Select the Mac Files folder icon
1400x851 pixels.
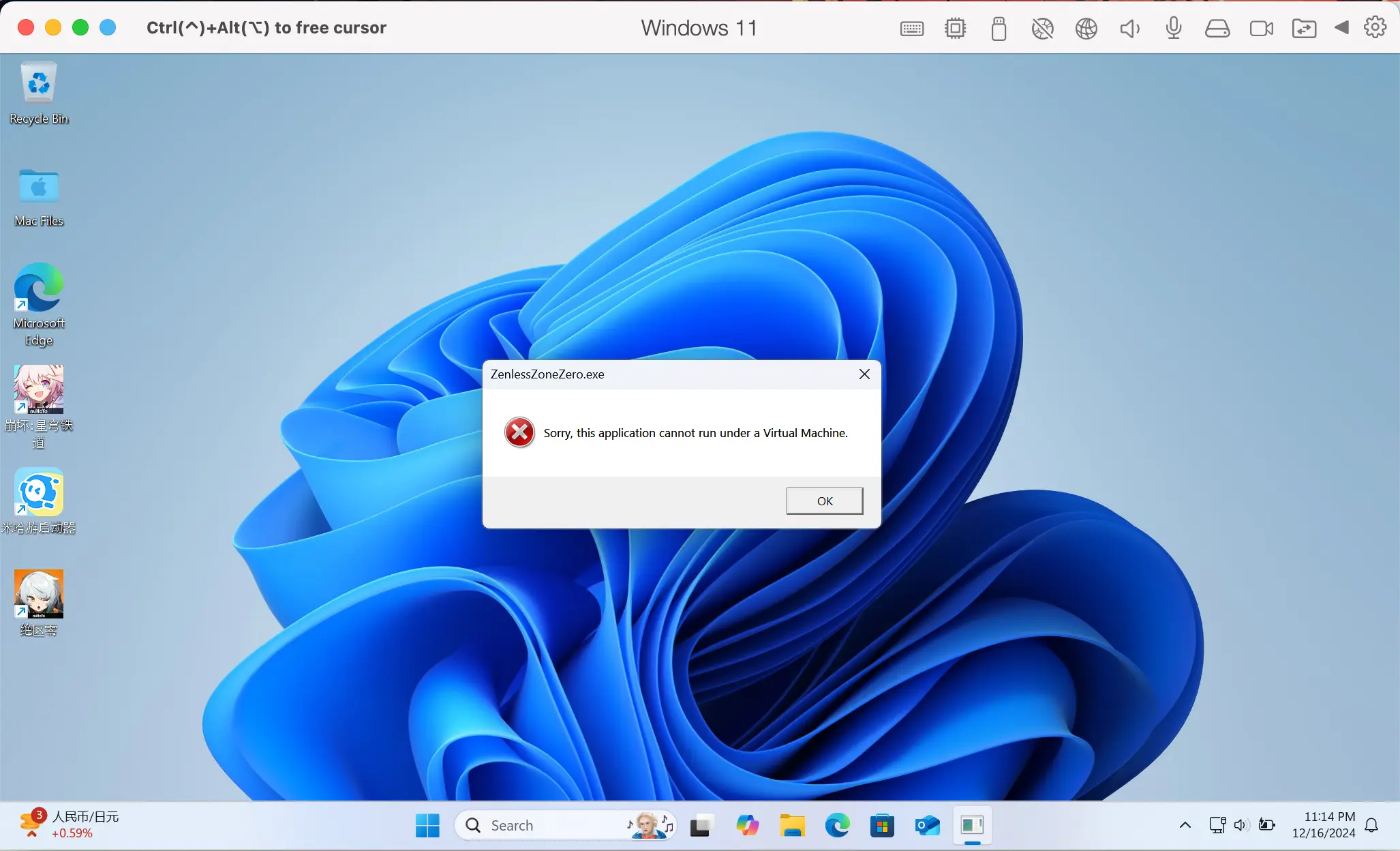click(39, 198)
